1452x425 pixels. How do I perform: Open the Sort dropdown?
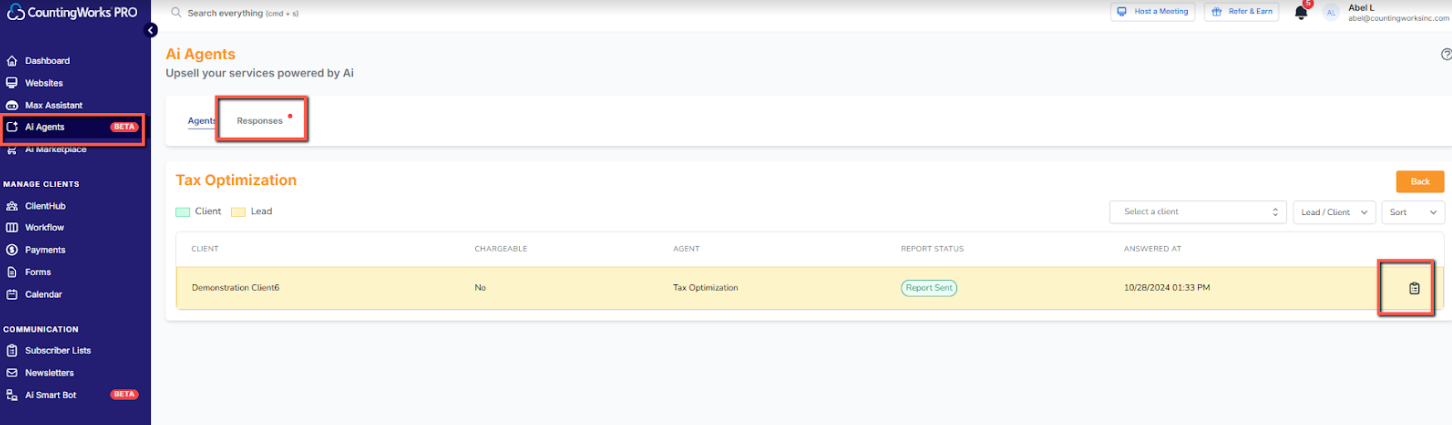tap(1413, 212)
